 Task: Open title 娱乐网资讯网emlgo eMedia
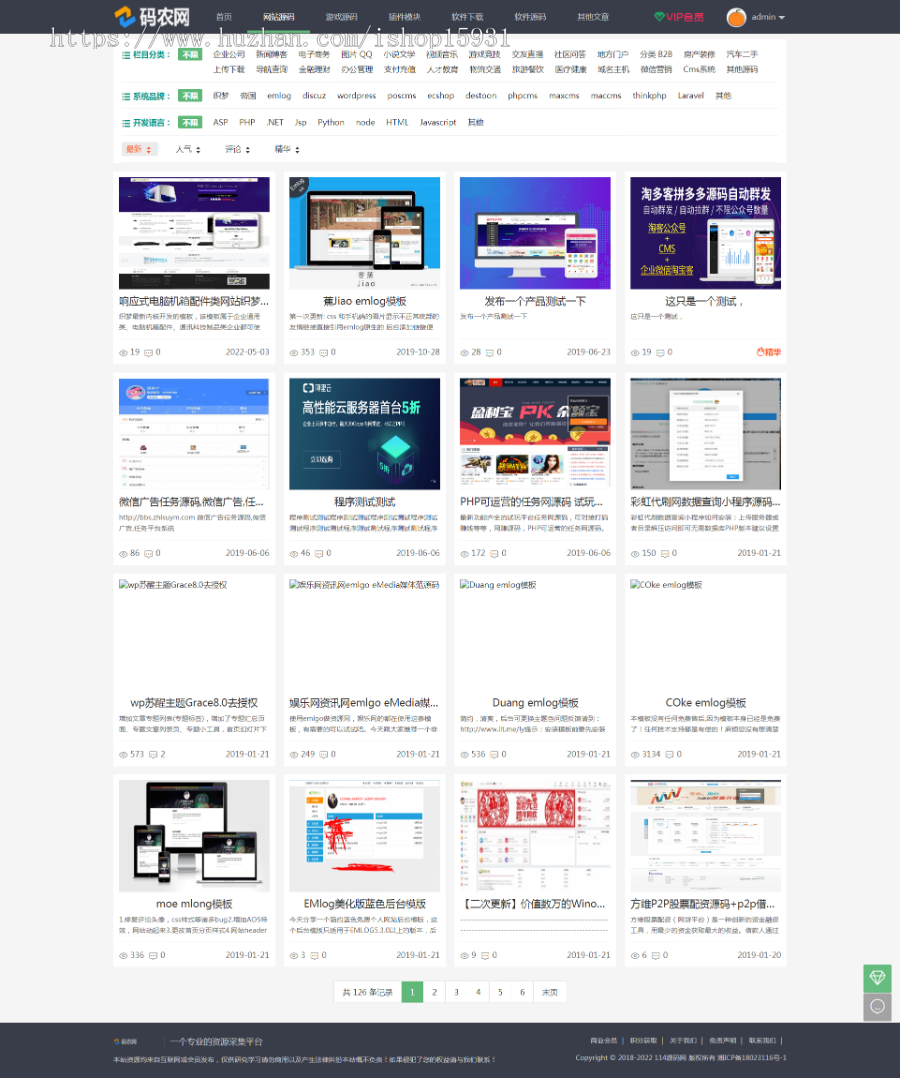[364, 703]
